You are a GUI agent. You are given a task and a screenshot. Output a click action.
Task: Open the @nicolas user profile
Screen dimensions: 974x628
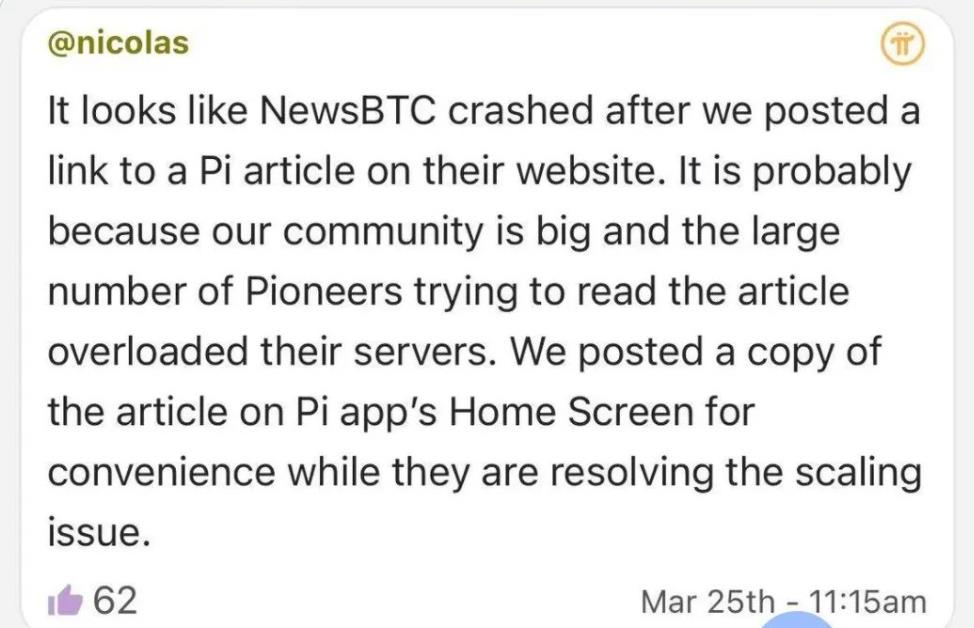pos(118,43)
